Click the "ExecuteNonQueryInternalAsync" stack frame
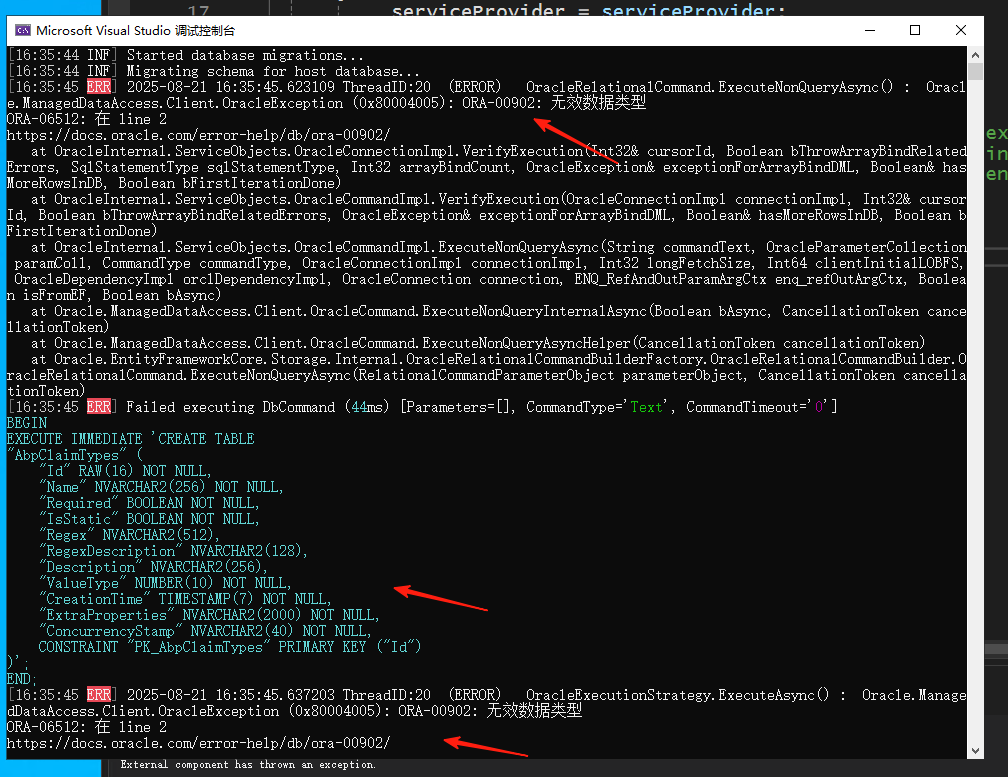The width and height of the screenshot is (1008, 777). (486, 319)
